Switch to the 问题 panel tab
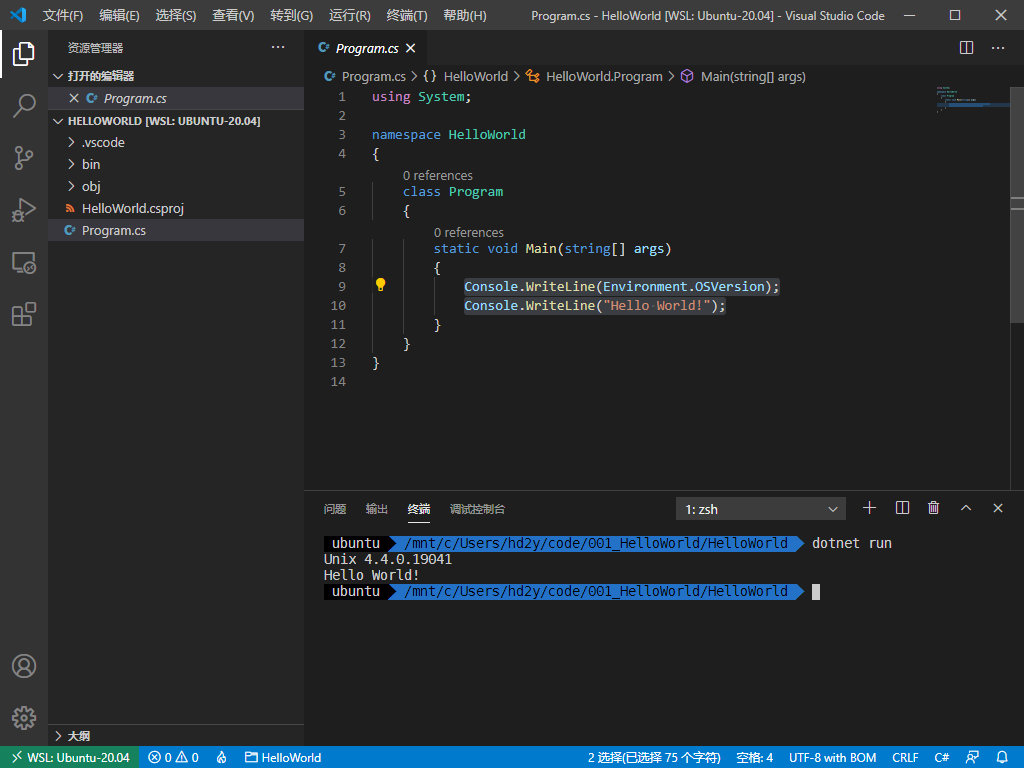1024x768 pixels. [335, 509]
